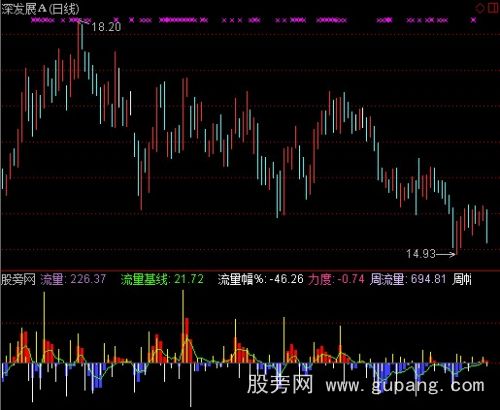Click the split-window icon at chart top-right

[x=493, y=8]
